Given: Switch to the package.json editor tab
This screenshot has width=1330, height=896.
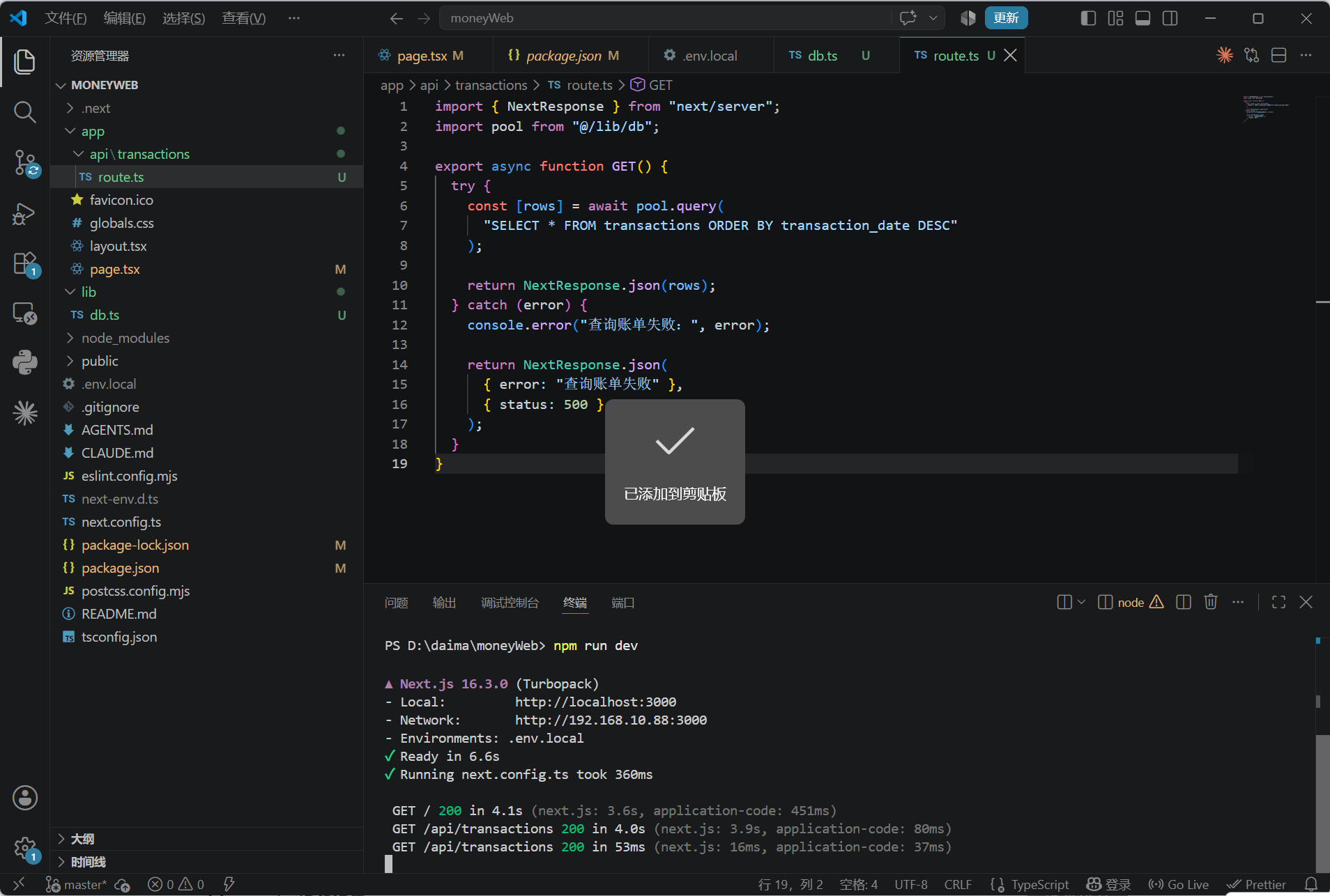Looking at the screenshot, I should (x=570, y=55).
